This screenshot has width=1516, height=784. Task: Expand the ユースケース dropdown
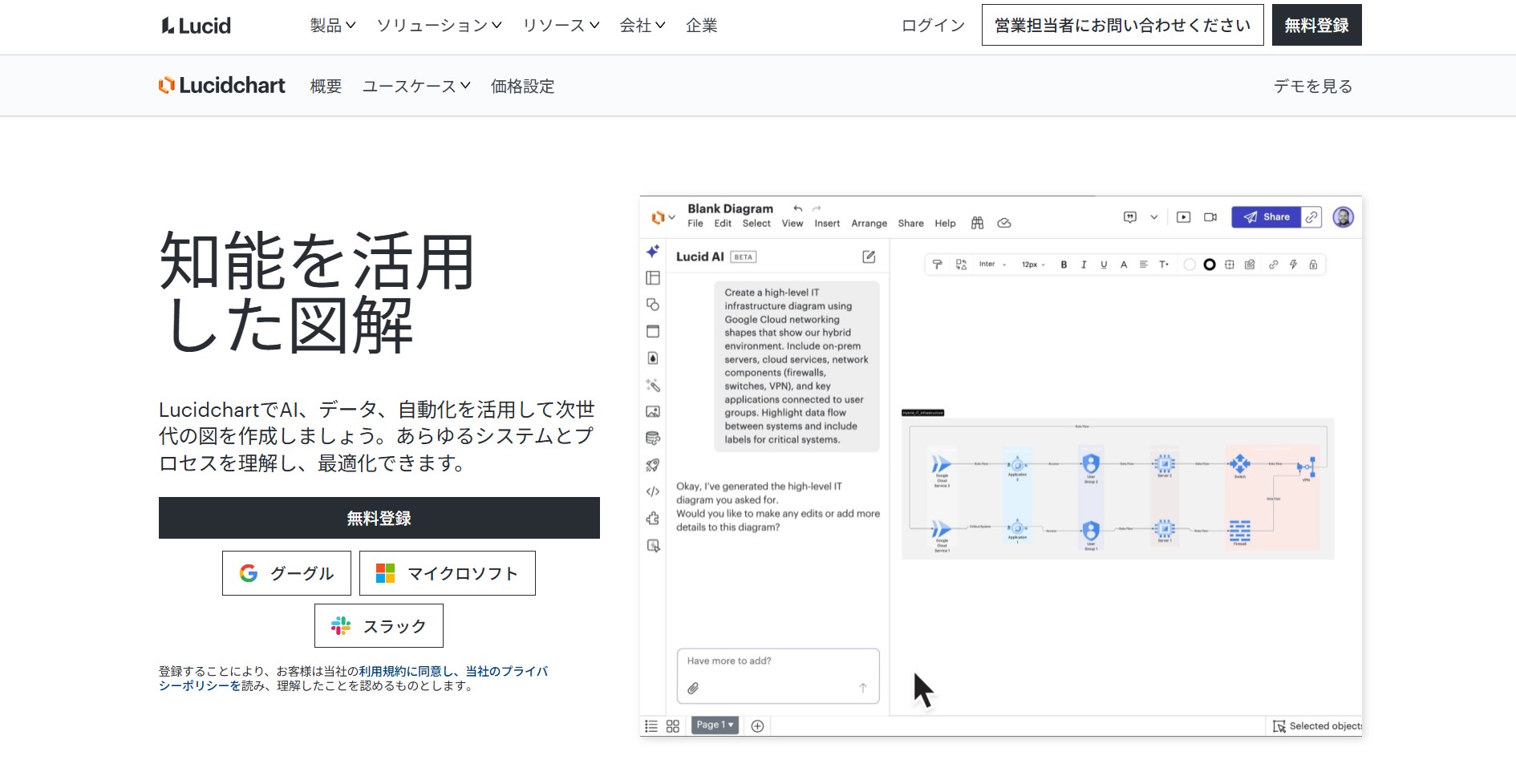pos(416,86)
